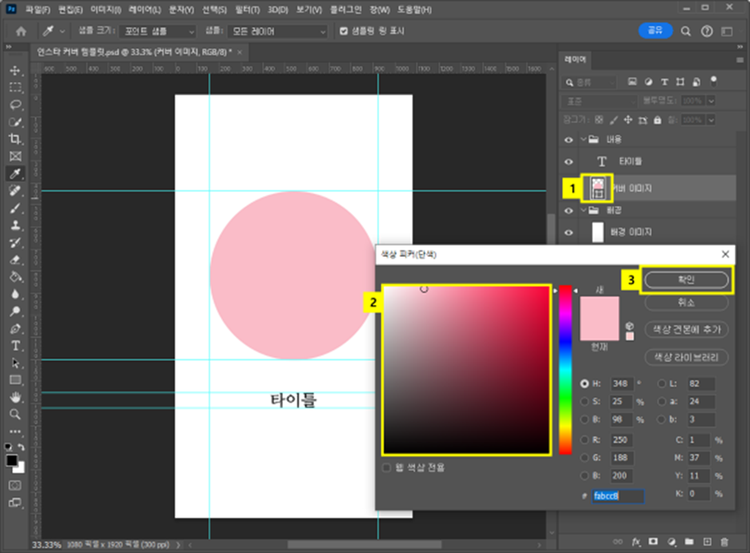Click the rainbow hue slider bar
Screen dimensions: 750x553
coord(565,370)
